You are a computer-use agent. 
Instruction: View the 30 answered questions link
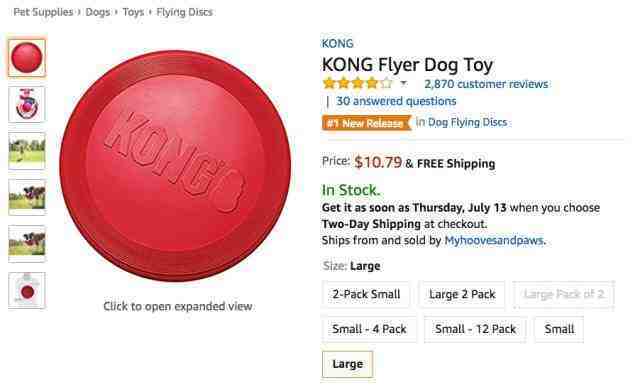click(x=396, y=101)
